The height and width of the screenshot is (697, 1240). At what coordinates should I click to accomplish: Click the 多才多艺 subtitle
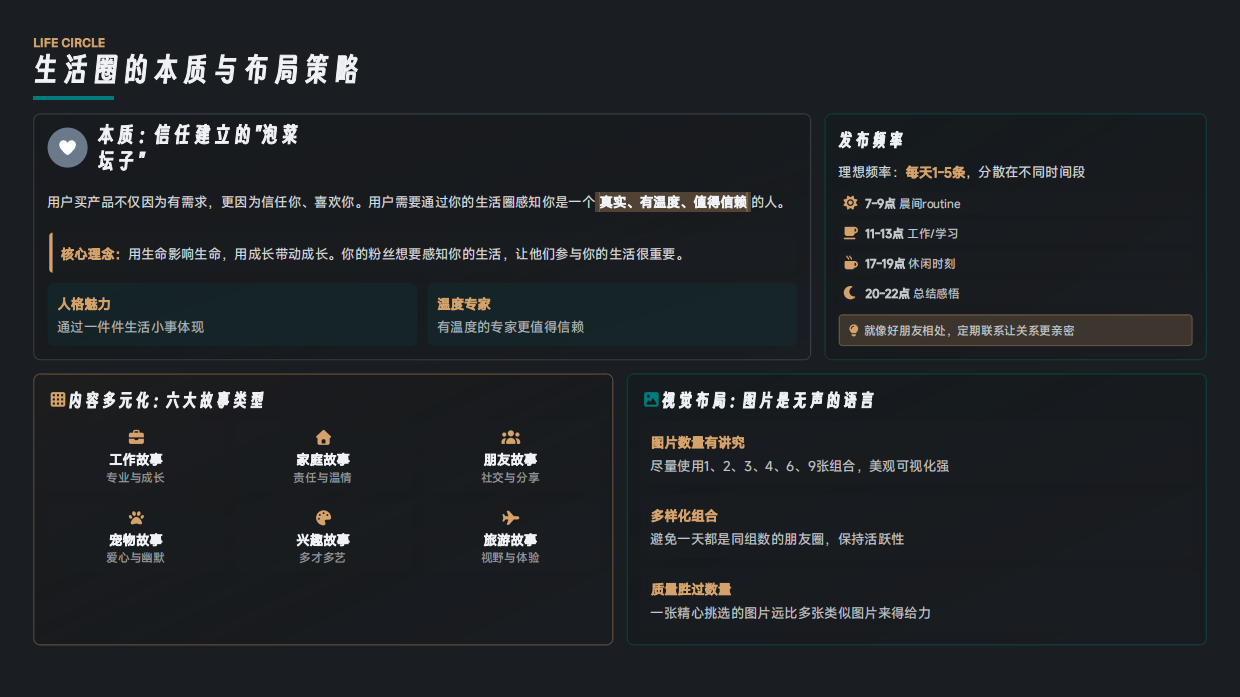(323, 558)
